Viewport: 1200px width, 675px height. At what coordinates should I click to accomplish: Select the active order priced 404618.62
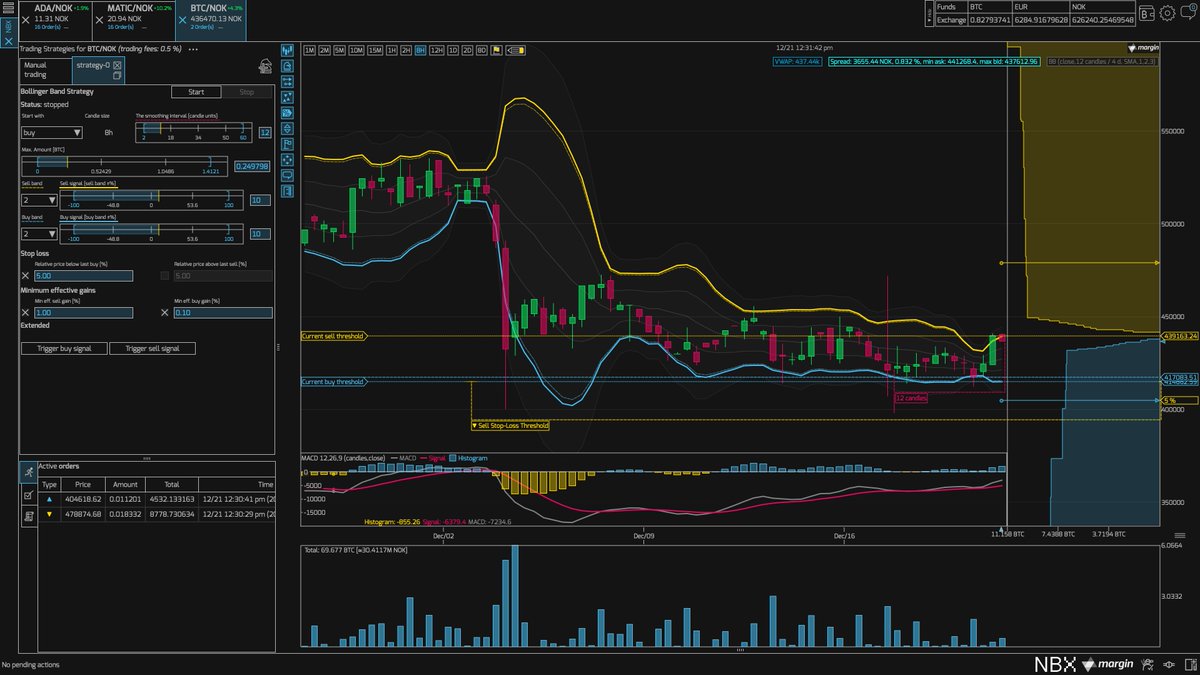pos(156,497)
